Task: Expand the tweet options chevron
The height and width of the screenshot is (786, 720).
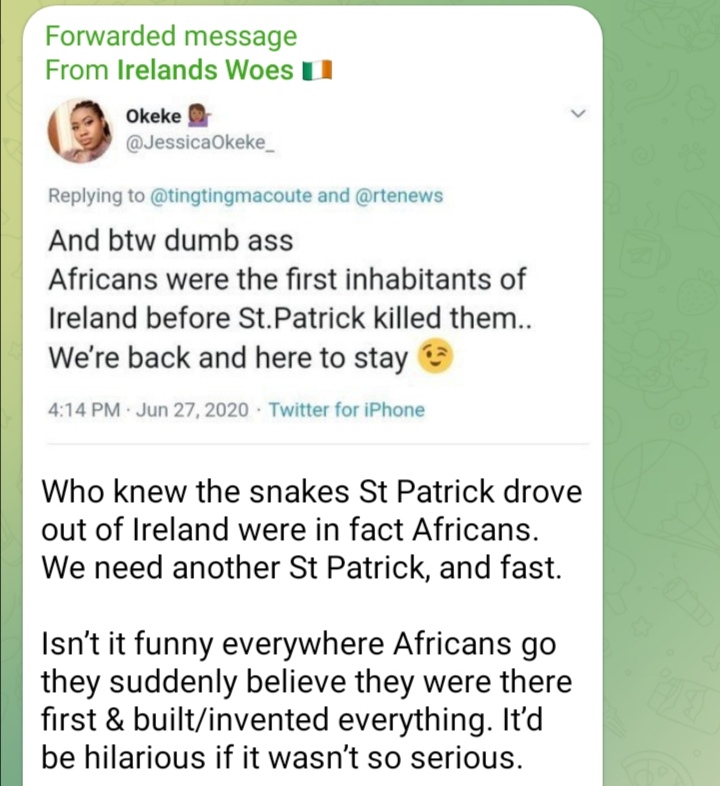Action: tap(577, 116)
